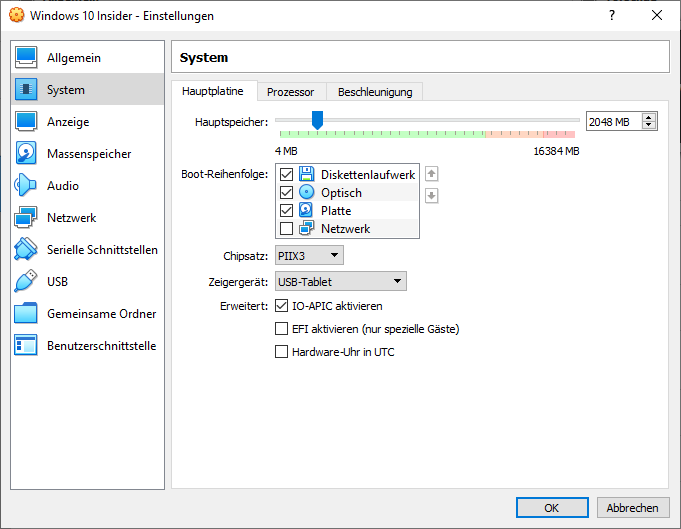Enable EFI aktivieren checkbox
This screenshot has height=529, width=681.
tap(281, 329)
